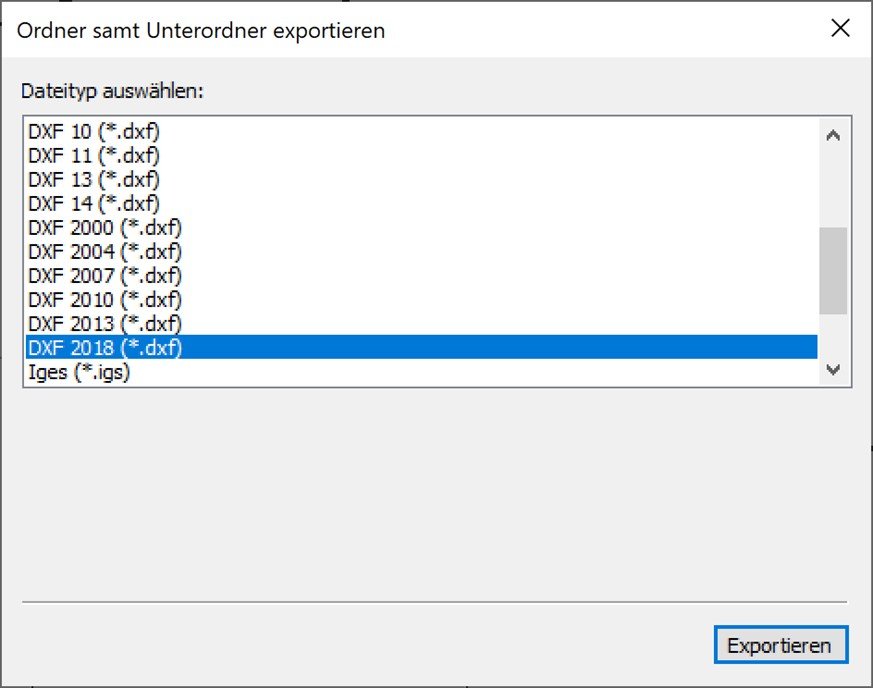This screenshot has height=688, width=873.
Task: Select DXF 2010 (*.dxf) file type
Action: click(x=105, y=300)
